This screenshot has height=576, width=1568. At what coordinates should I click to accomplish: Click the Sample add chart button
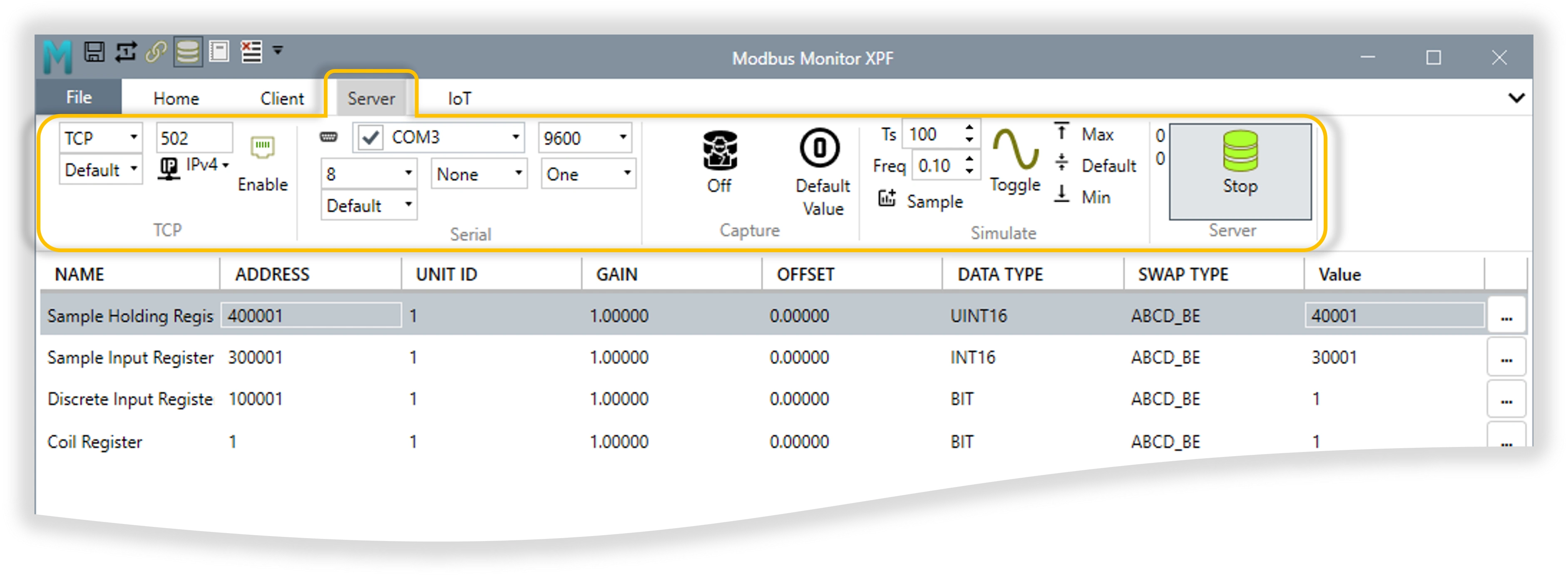click(x=920, y=200)
